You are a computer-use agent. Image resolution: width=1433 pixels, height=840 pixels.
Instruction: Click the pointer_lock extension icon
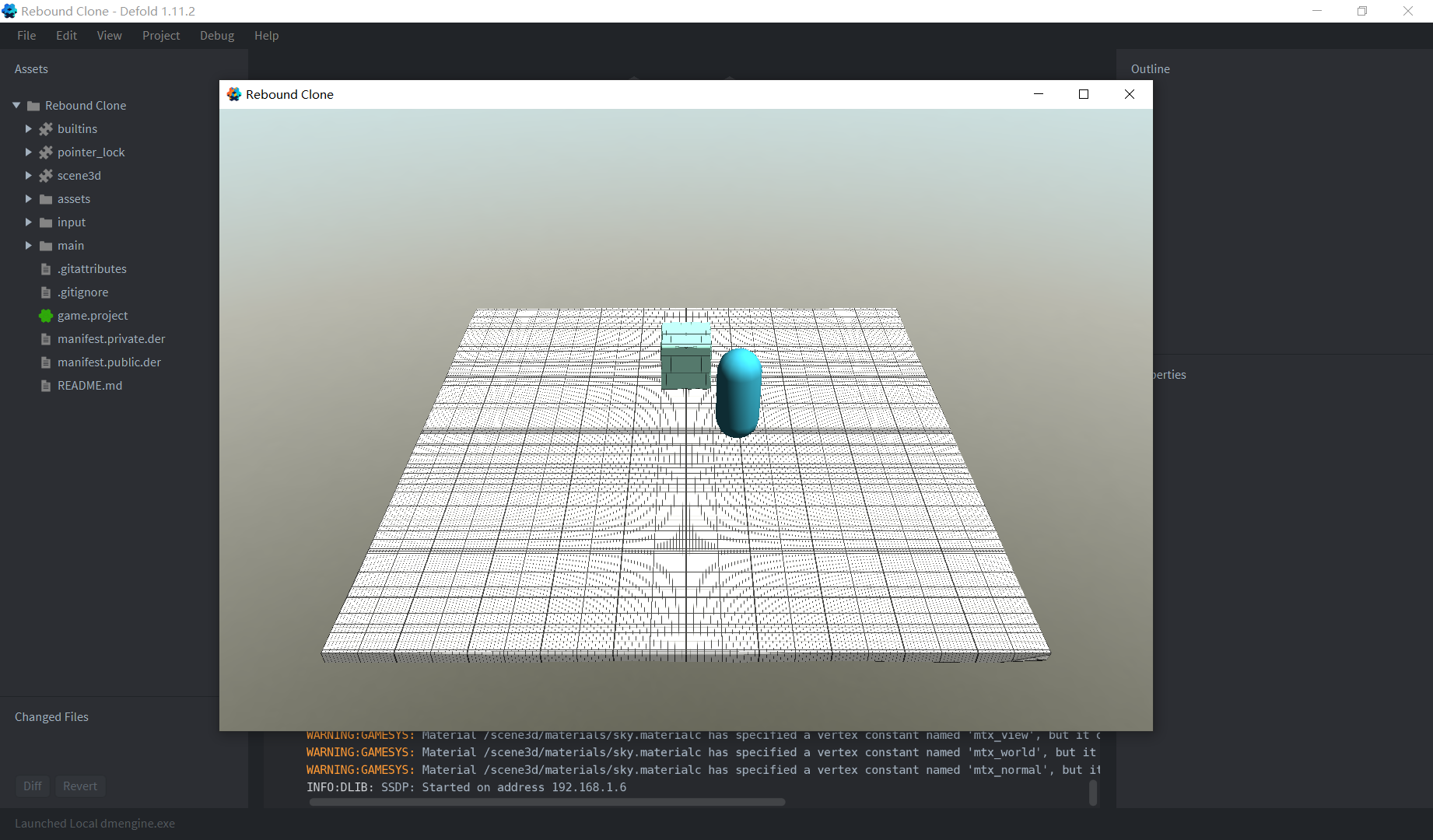click(46, 152)
